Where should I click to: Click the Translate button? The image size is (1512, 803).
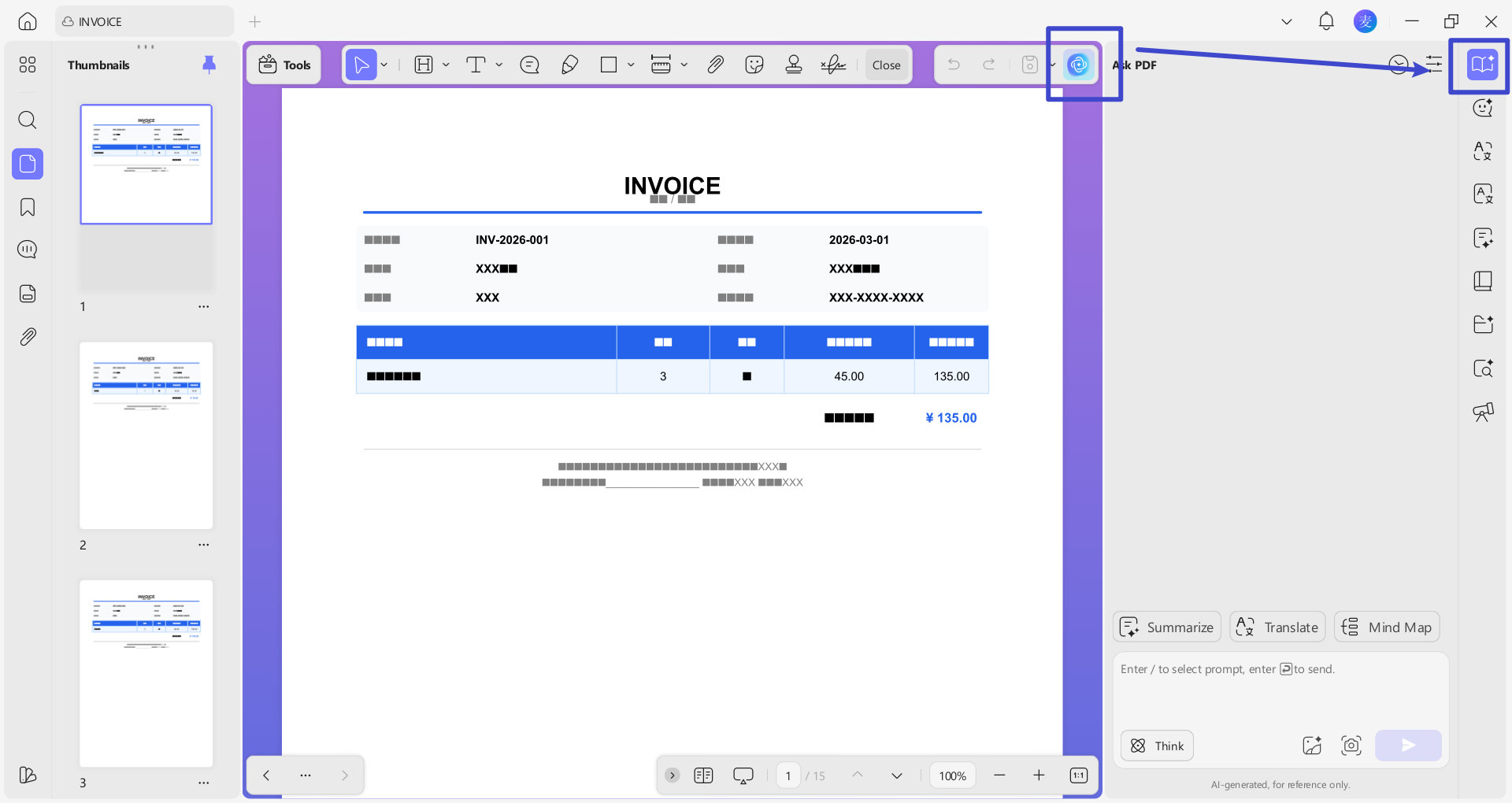[1278, 627]
